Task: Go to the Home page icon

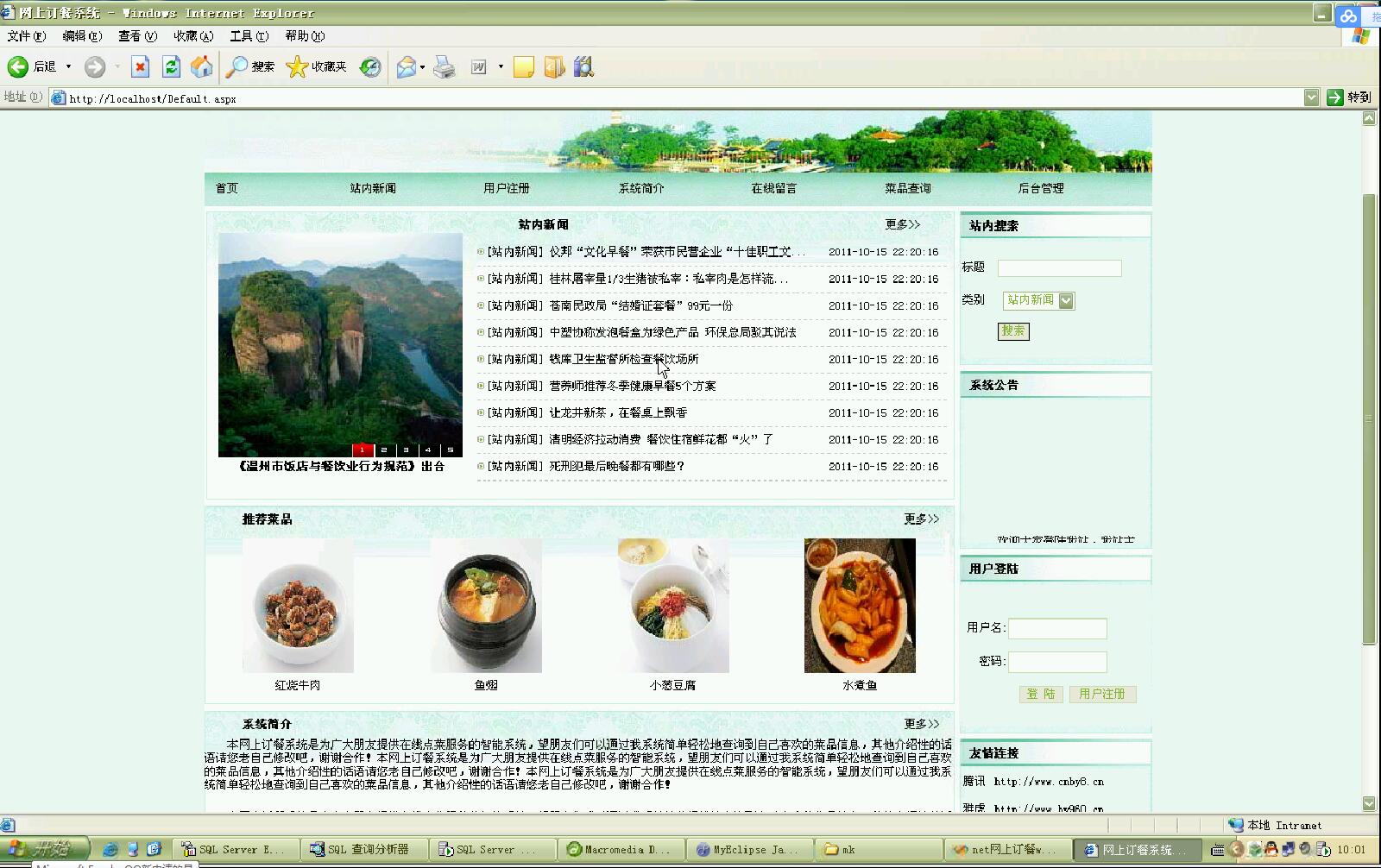Action: pyautogui.click(x=201, y=66)
